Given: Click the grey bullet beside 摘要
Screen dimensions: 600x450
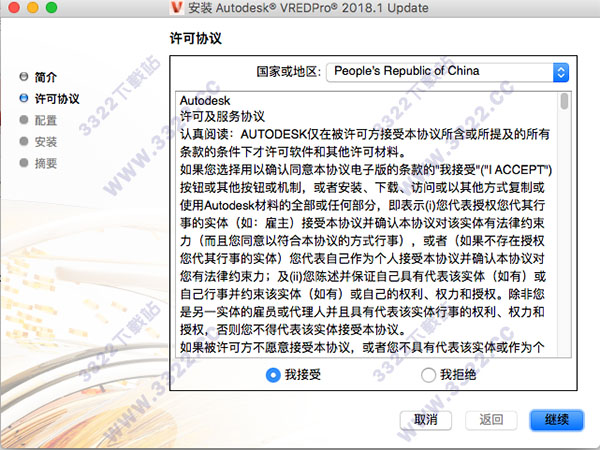Looking at the screenshot, I should click(x=24, y=163).
